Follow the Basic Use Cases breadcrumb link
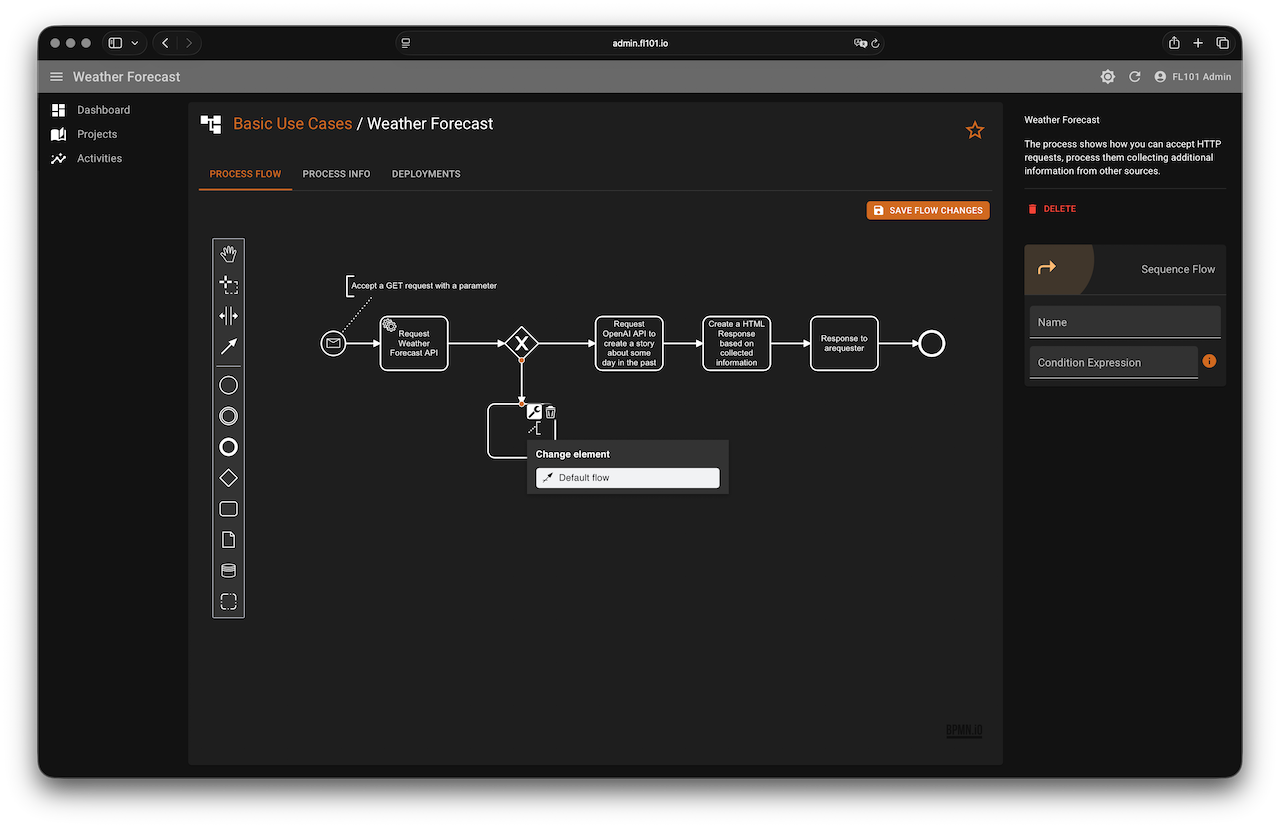 292,124
